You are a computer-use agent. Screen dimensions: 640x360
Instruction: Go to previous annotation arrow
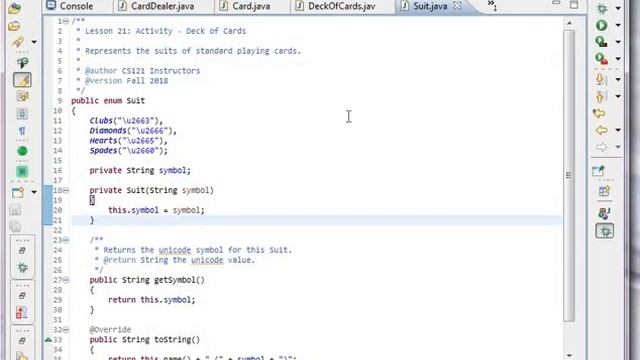(600, 96)
